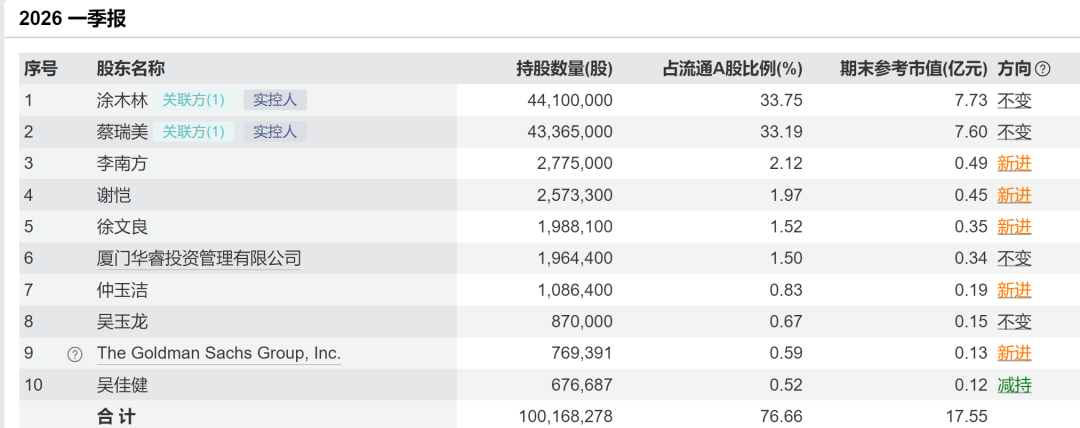Click 新进 link in Goldman Sachs row
The width and height of the screenshot is (1080, 428).
pyautogui.click(x=1015, y=354)
